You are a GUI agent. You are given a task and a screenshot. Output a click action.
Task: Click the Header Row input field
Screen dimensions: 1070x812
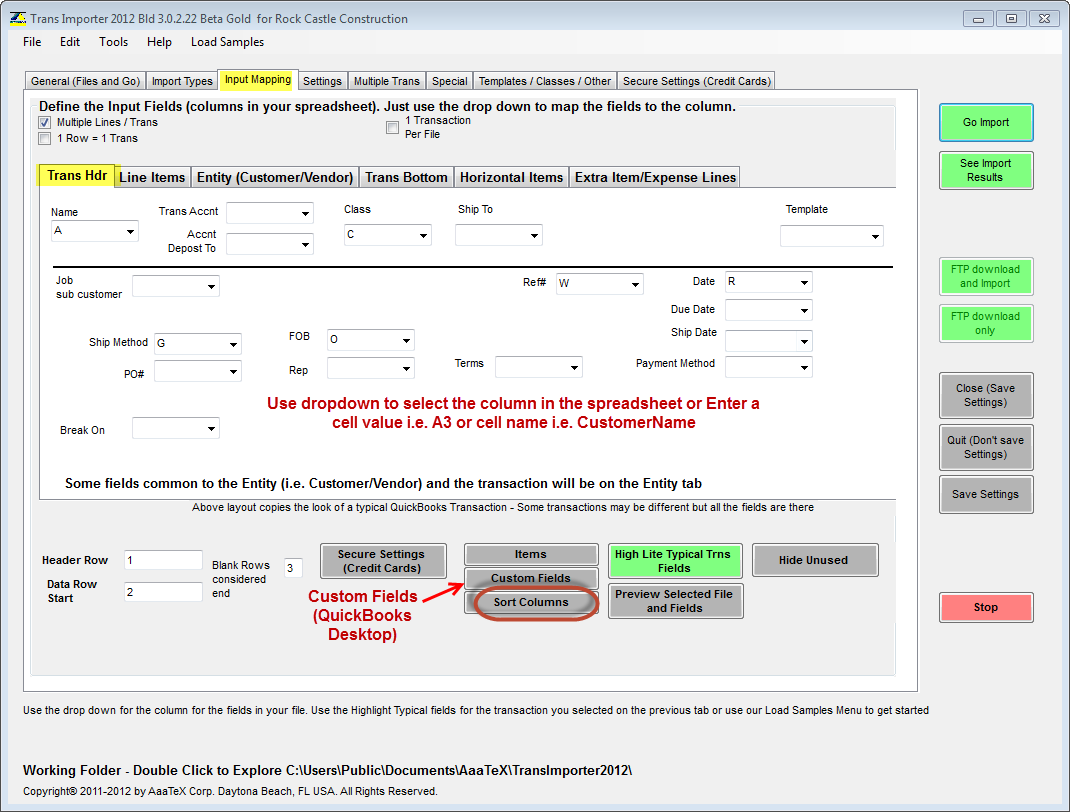(x=163, y=560)
